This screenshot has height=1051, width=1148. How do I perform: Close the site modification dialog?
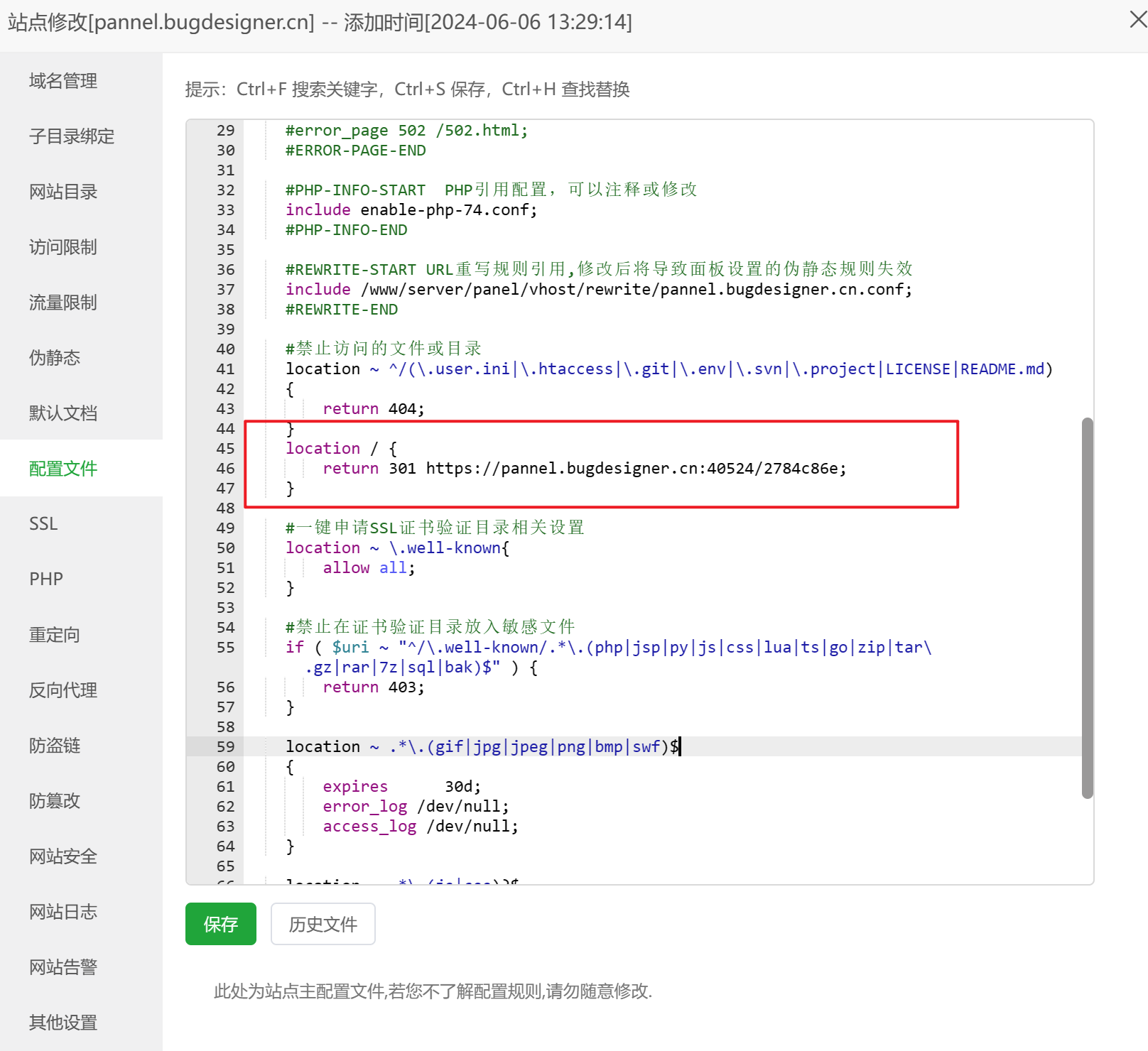click(x=1137, y=19)
